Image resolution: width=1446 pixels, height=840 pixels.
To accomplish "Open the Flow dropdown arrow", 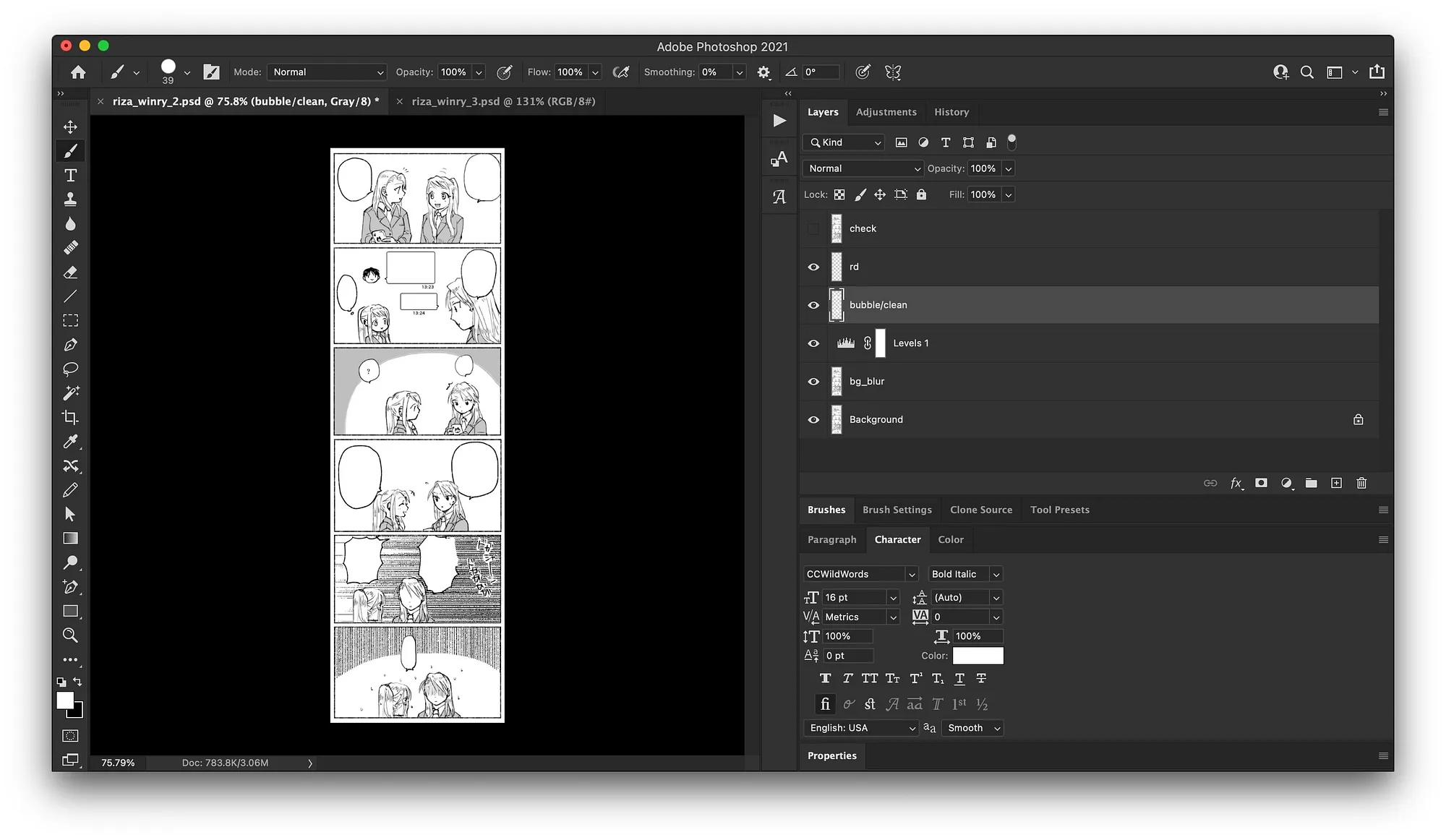I will click(x=595, y=72).
